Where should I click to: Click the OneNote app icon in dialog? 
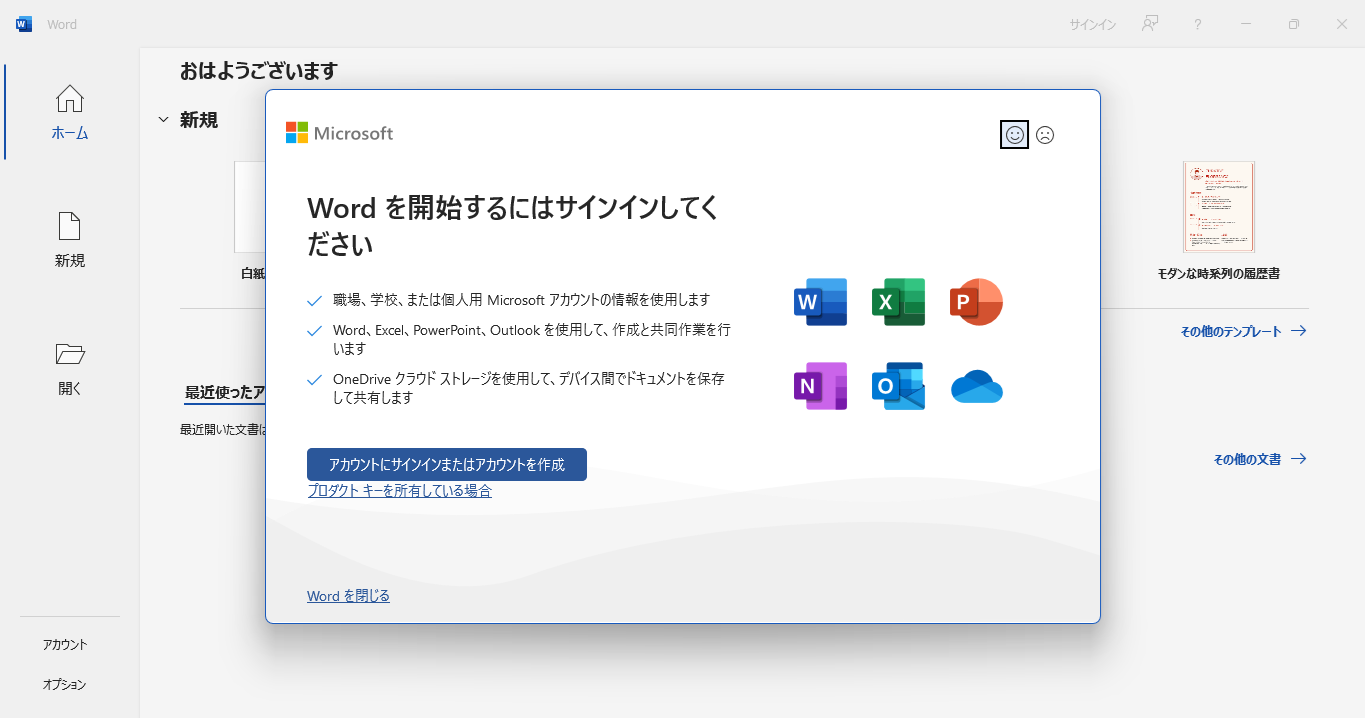820,386
